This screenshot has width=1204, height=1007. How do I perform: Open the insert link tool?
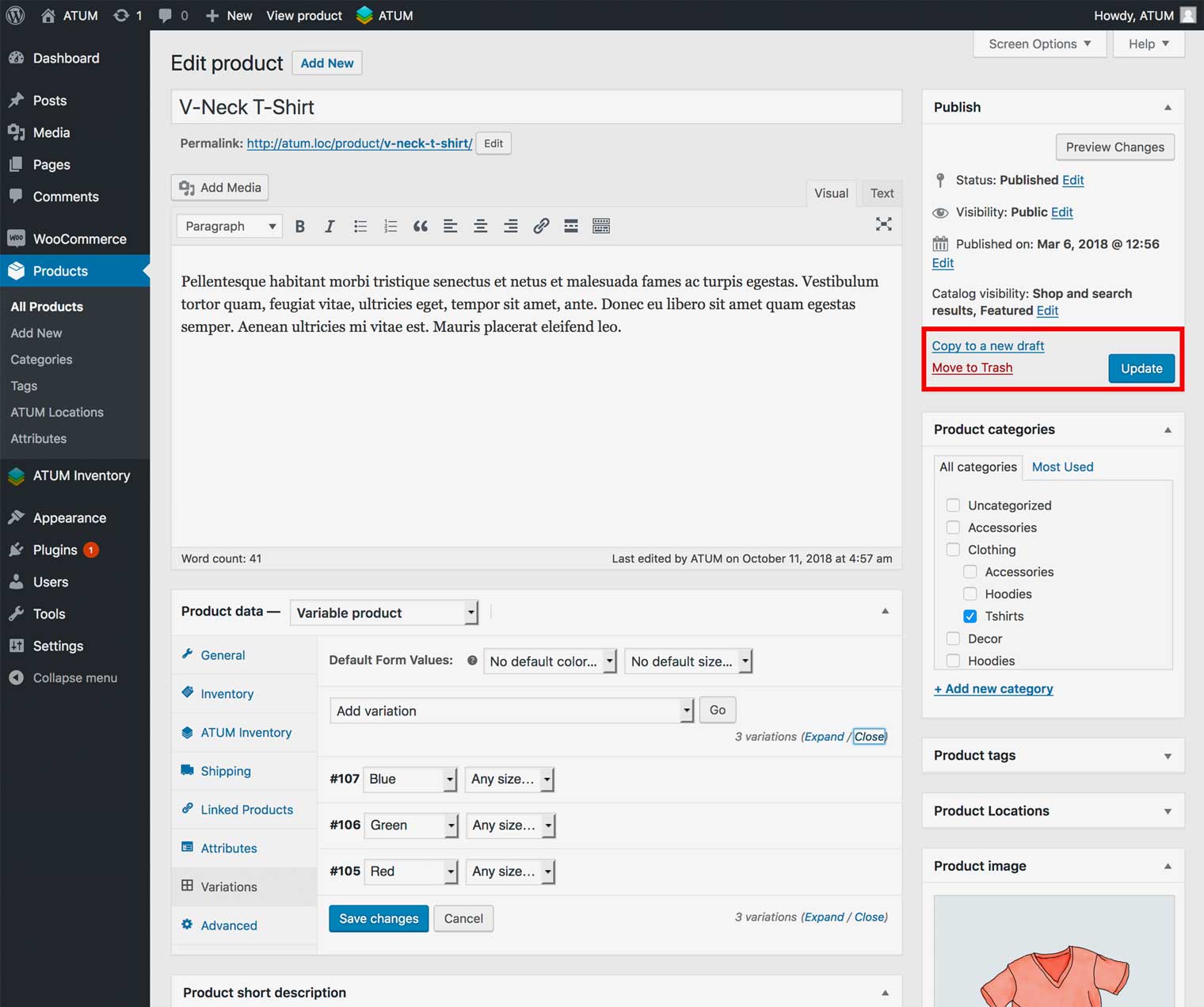[541, 227]
